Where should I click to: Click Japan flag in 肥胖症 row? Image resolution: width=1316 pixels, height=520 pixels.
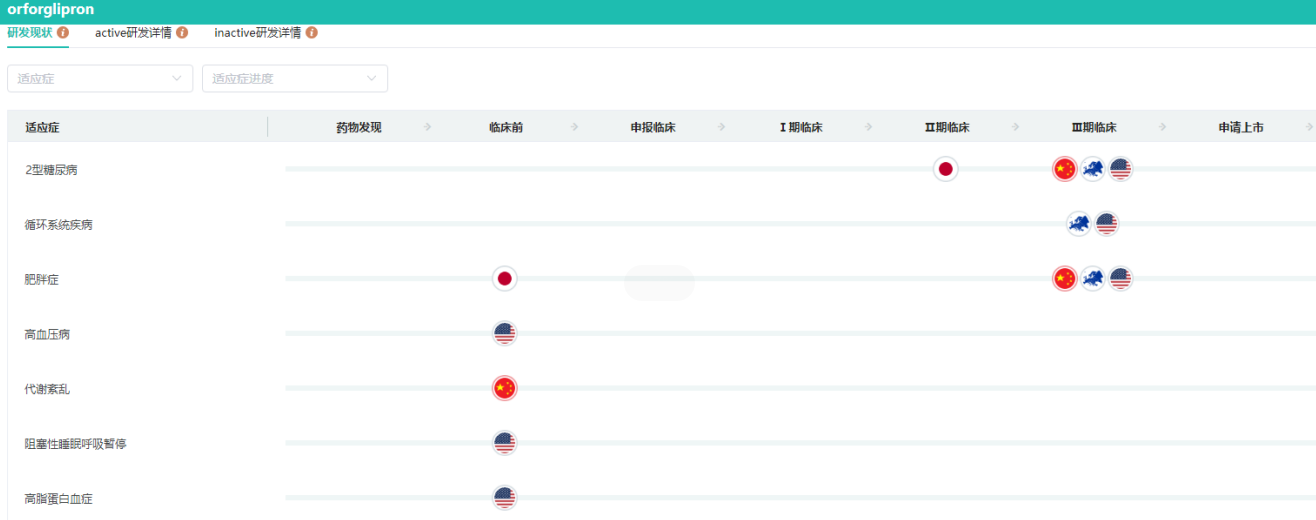click(x=505, y=279)
